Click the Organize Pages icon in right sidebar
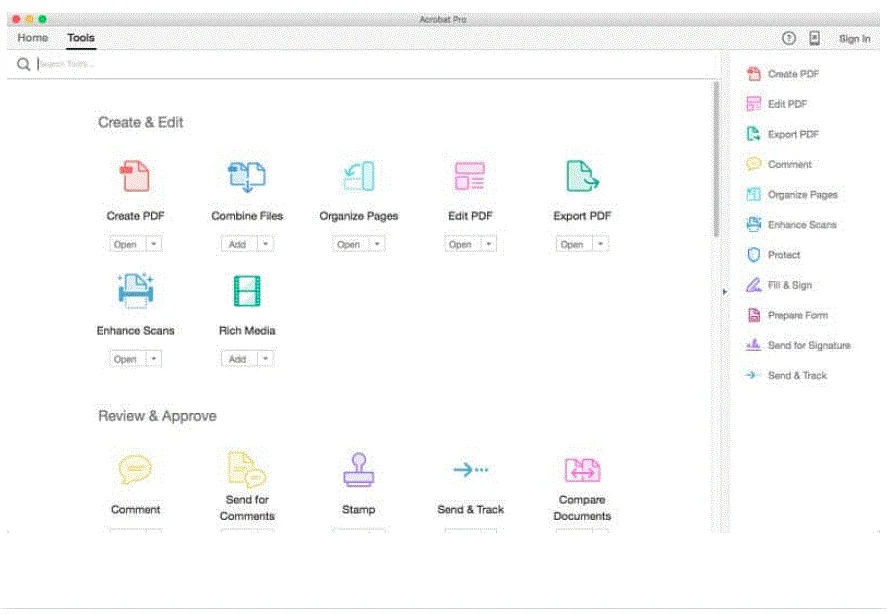887x614 pixels. [753, 194]
